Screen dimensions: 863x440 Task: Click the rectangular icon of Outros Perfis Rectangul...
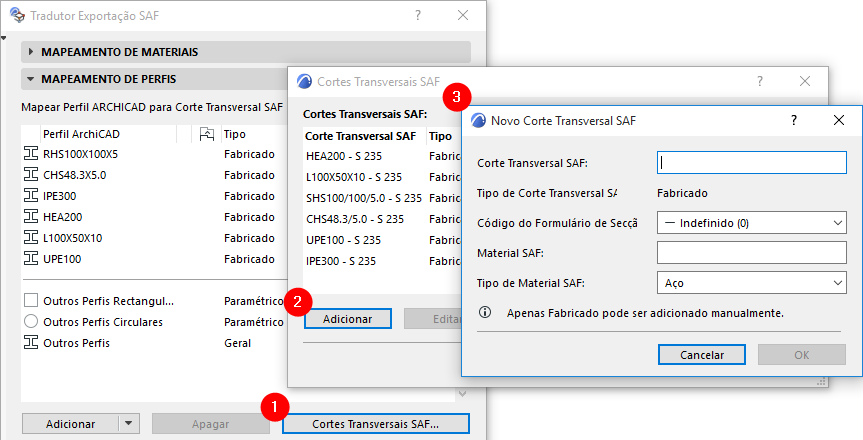click(31, 301)
